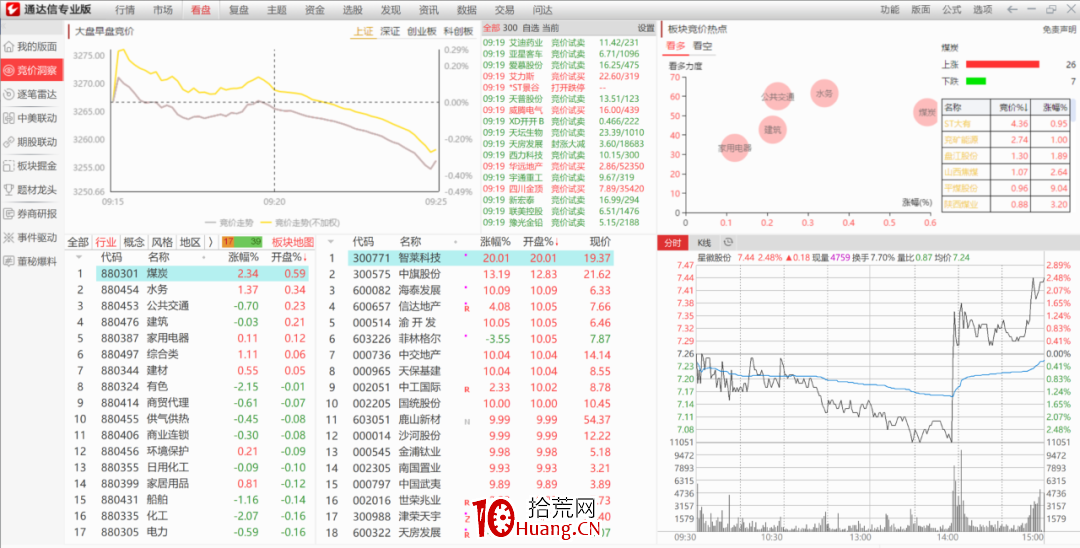Open the 市场 menu
Viewport: 1080px width, 548px height.
point(163,10)
